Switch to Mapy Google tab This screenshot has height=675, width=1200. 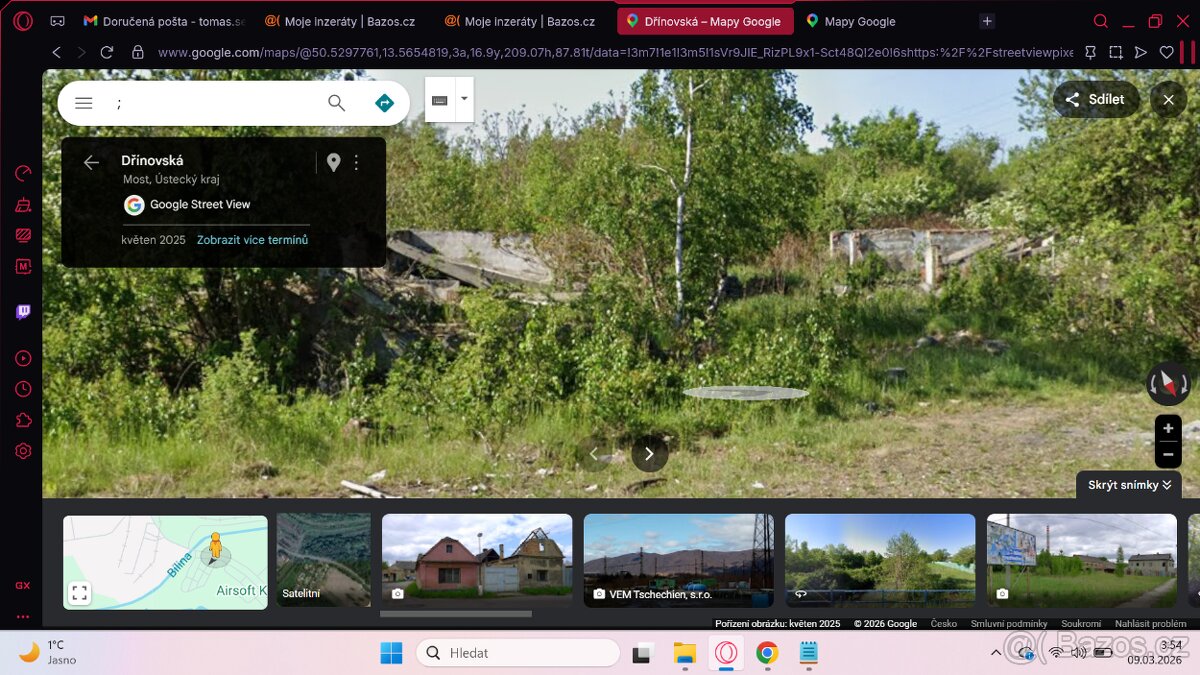click(x=851, y=21)
